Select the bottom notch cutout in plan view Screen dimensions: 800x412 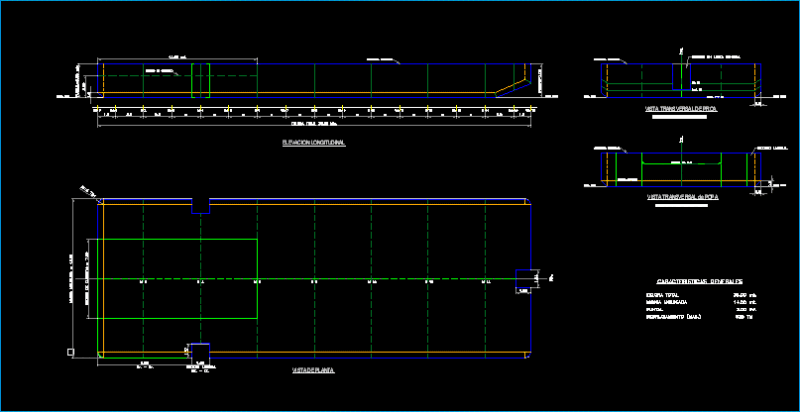pyautogui.click(x=201, y=351)
